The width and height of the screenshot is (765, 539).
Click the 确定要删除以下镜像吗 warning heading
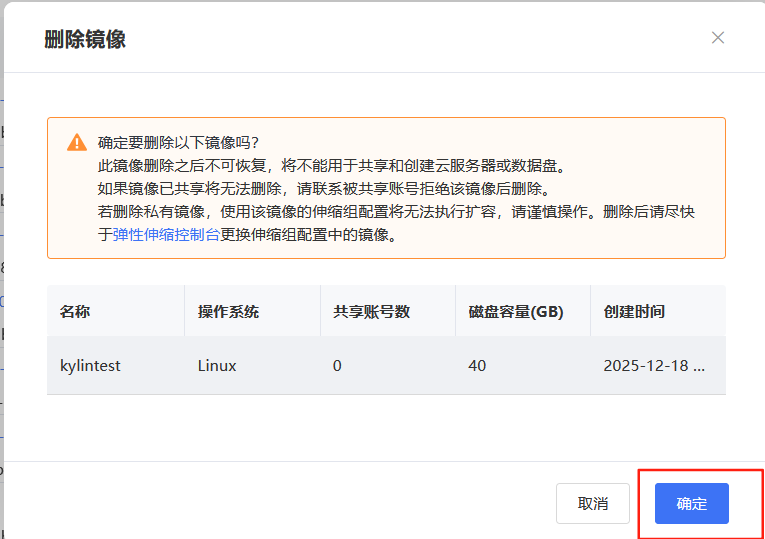click(178, 142)
